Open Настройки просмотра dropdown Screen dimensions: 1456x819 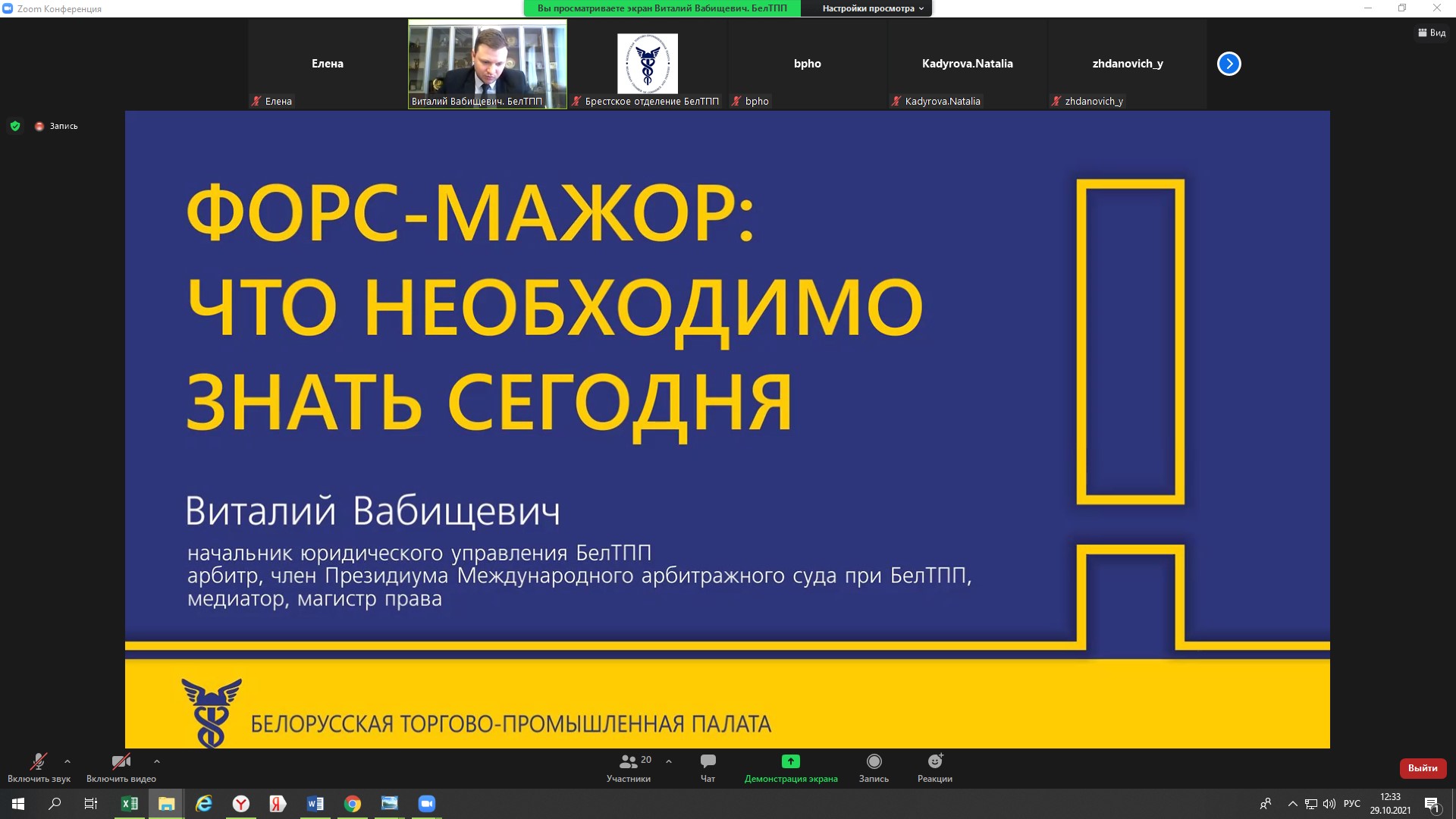tap(873, 8)
